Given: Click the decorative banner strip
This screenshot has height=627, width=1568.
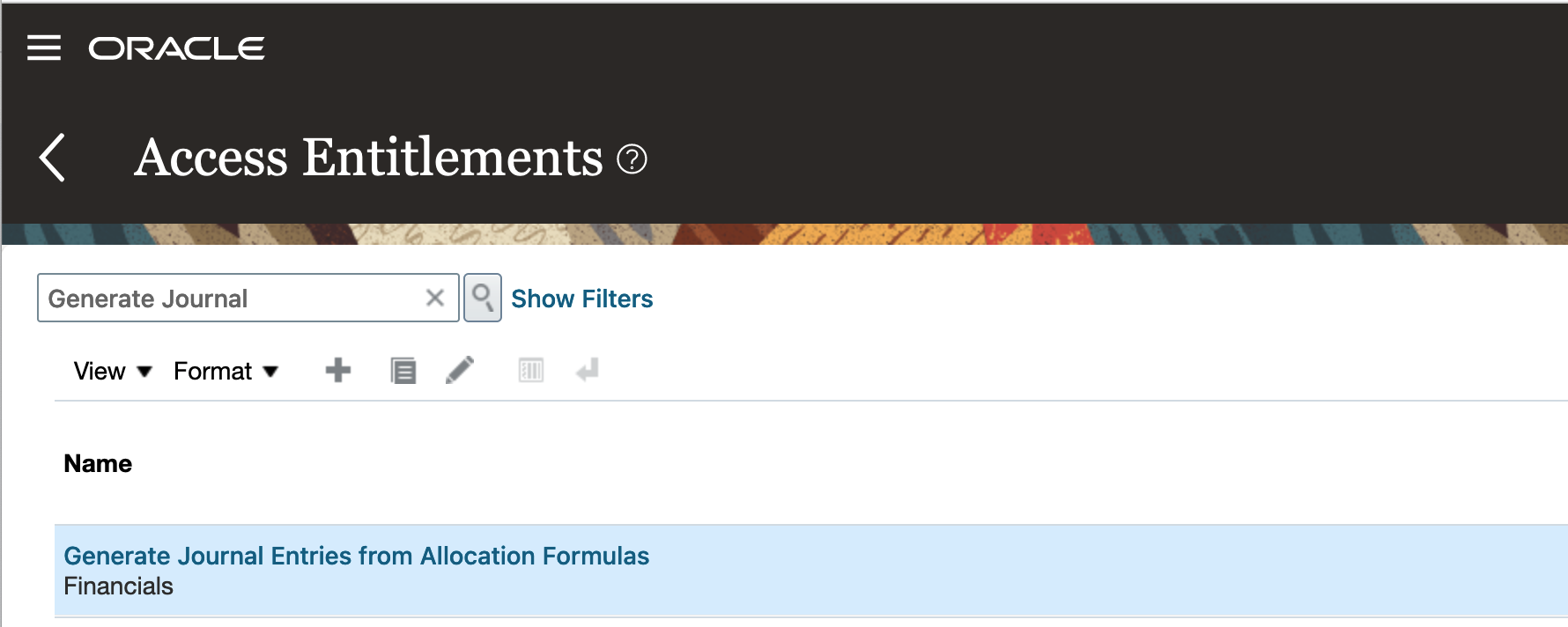Looking at the screenshot, I should [x=784, y=234].
